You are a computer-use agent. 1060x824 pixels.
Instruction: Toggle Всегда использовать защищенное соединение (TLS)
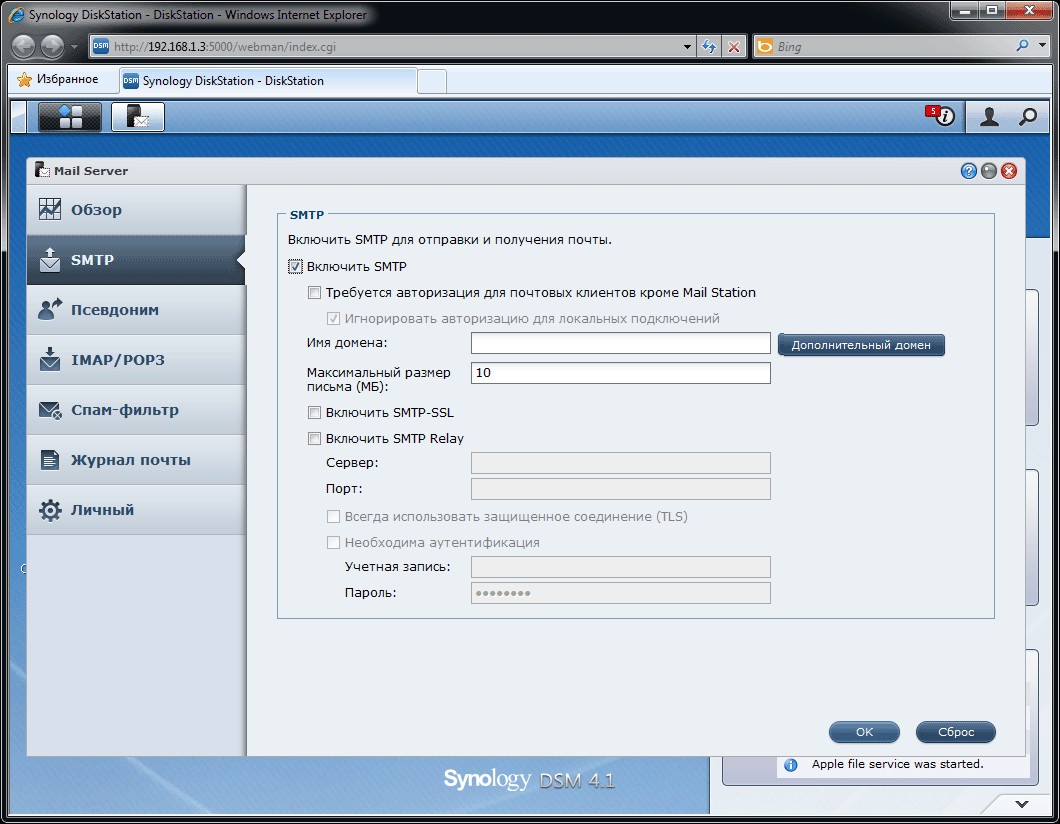[x=333, y=516]
